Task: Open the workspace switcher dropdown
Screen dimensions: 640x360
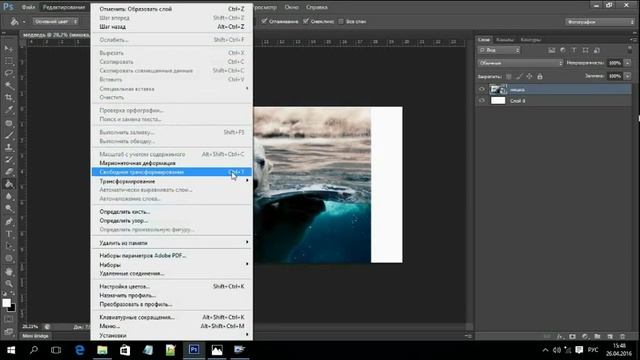Action: pos(599,22)
